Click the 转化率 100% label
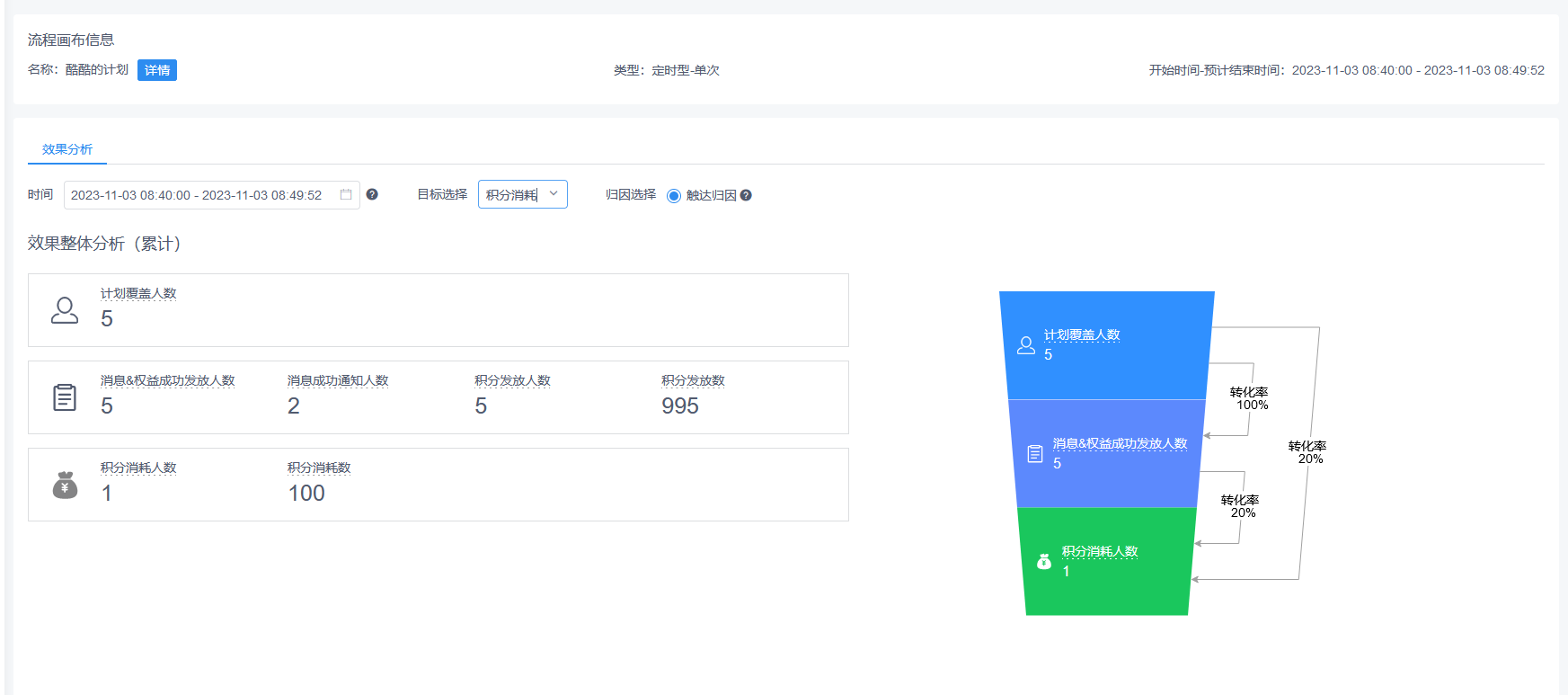Viewport: 1568px width, 695px height. pos(1250,399)
